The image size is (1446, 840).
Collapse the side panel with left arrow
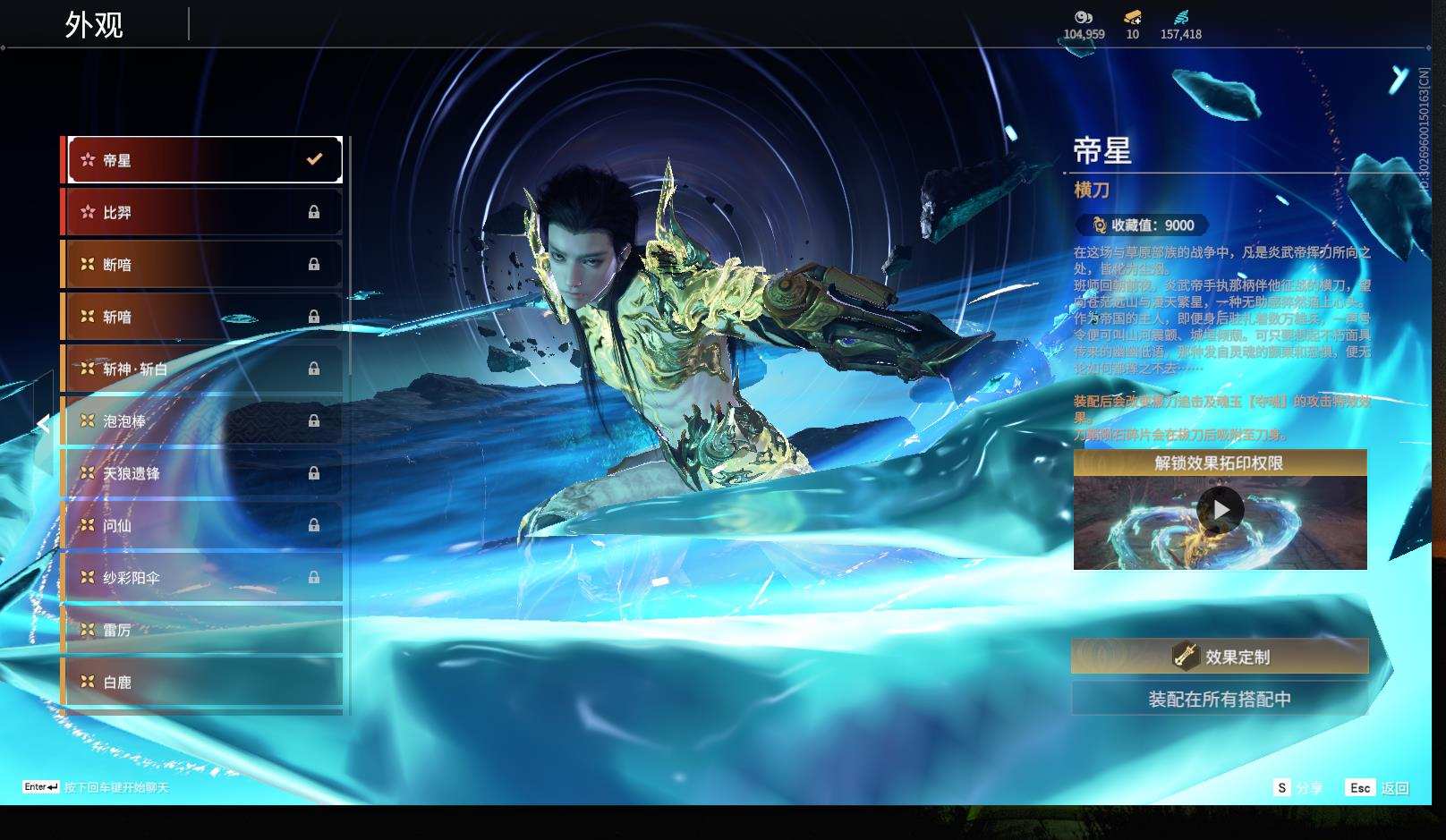tap(43, 423)
